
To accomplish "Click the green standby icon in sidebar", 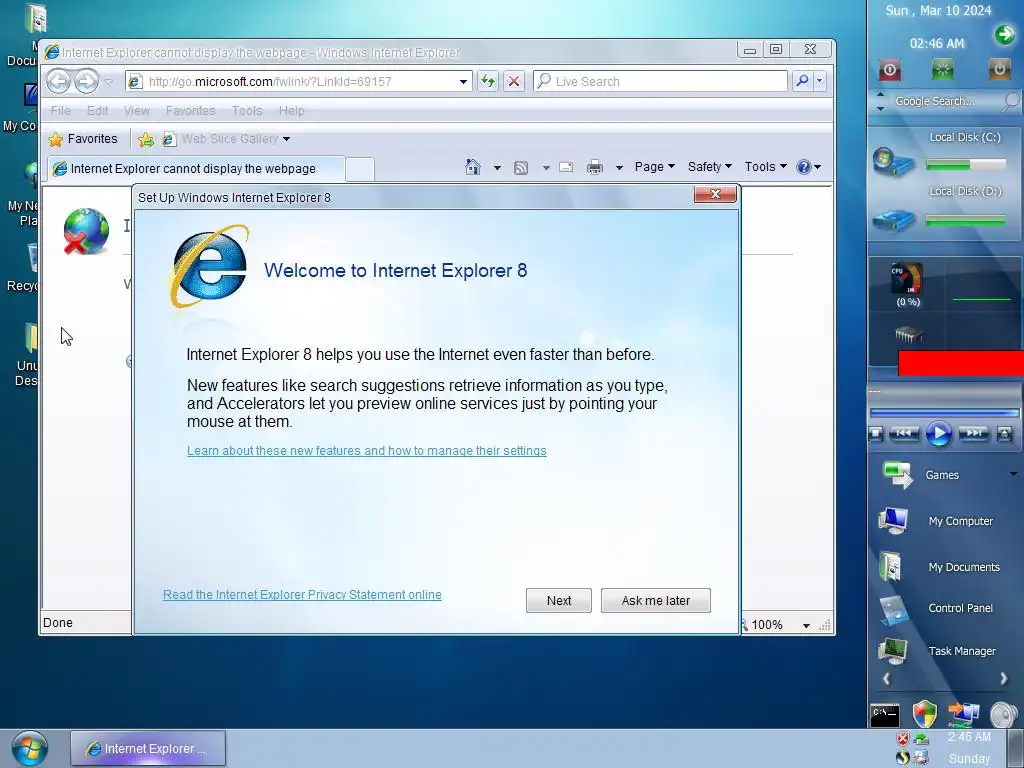I will click(942, 69).
